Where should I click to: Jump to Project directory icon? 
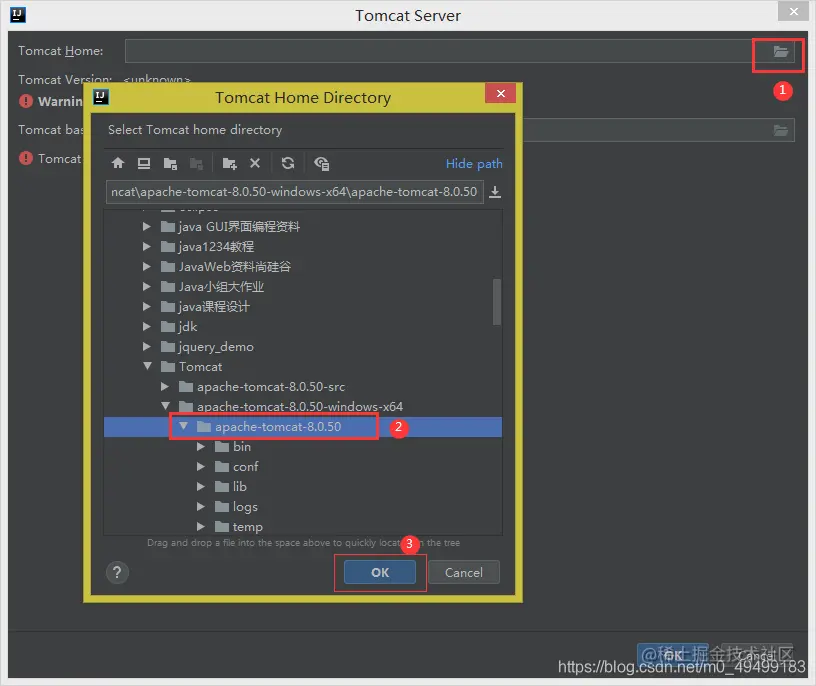click(x=170, y=163)
